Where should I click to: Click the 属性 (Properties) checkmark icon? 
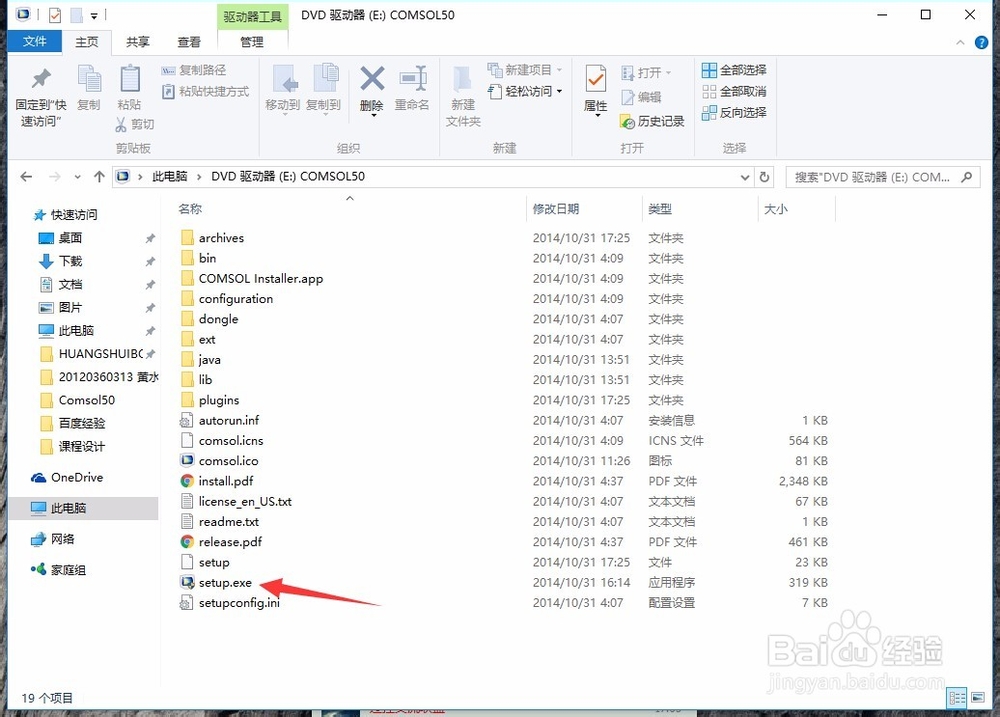[x=596, y=79]
